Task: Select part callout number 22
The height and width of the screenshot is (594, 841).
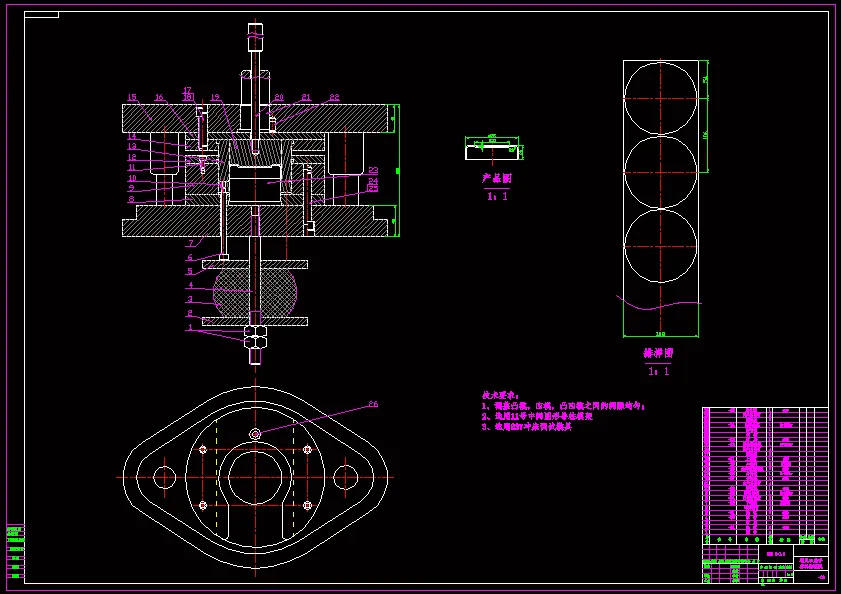Action: click(x=335, y=97)
